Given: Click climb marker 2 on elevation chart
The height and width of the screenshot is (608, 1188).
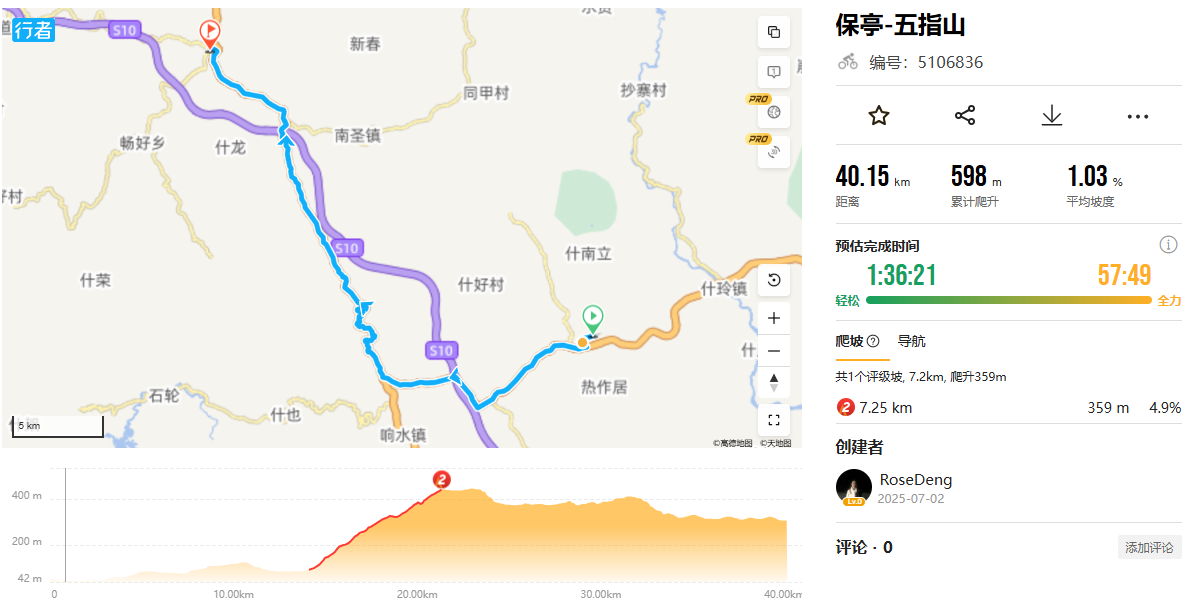Looking at the screenshot, I should [x=442, y=479].
